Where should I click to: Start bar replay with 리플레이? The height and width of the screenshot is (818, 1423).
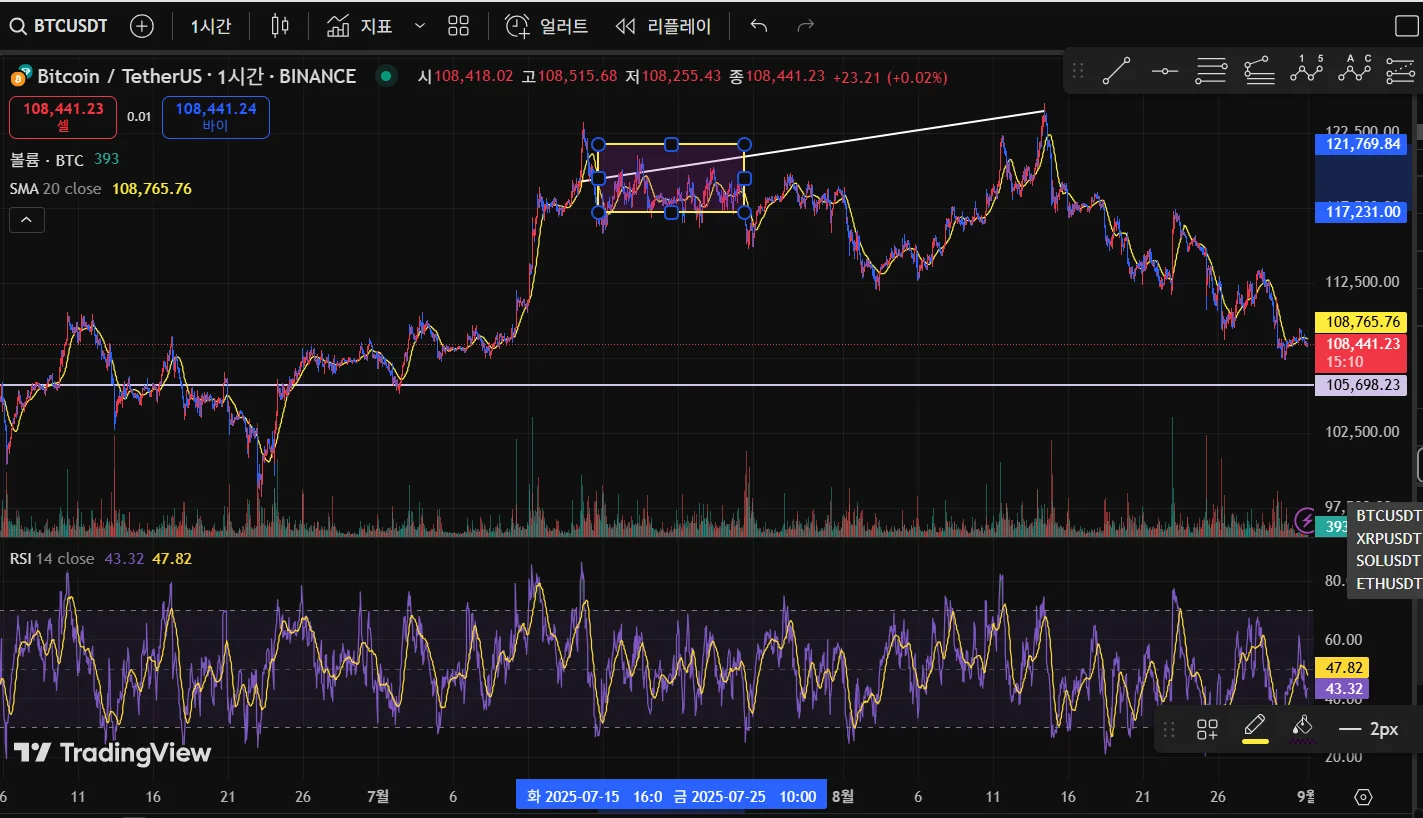pos(663,26)
